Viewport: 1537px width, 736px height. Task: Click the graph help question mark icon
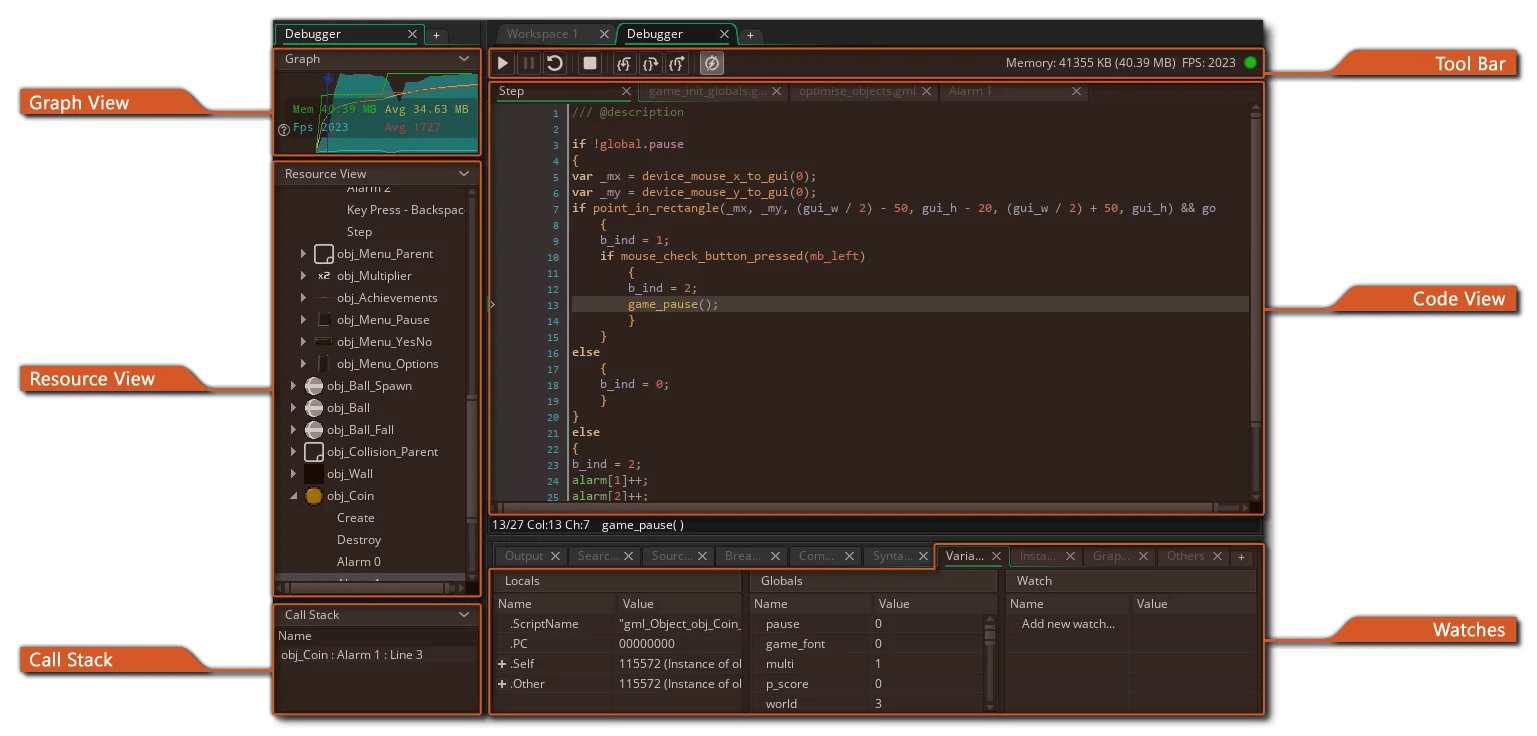283,129
